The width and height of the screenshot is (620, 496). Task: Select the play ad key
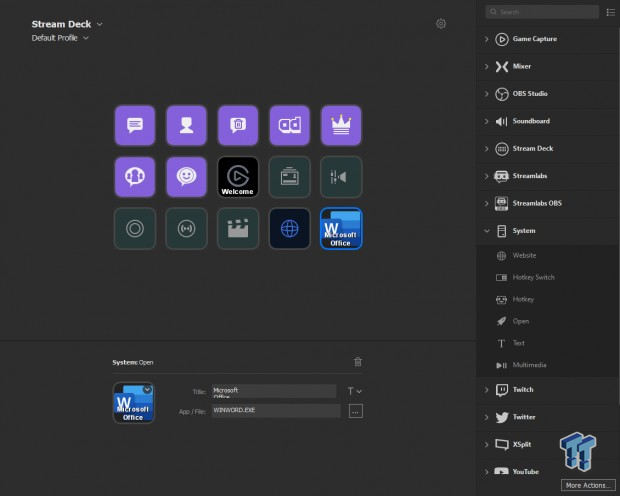tap(289, 125)
